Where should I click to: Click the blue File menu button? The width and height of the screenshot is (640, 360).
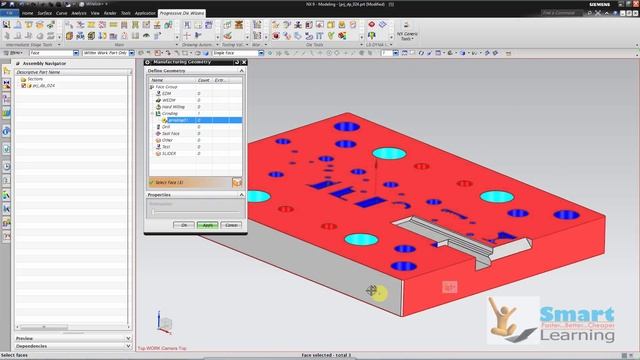click(x=9, y=13)
